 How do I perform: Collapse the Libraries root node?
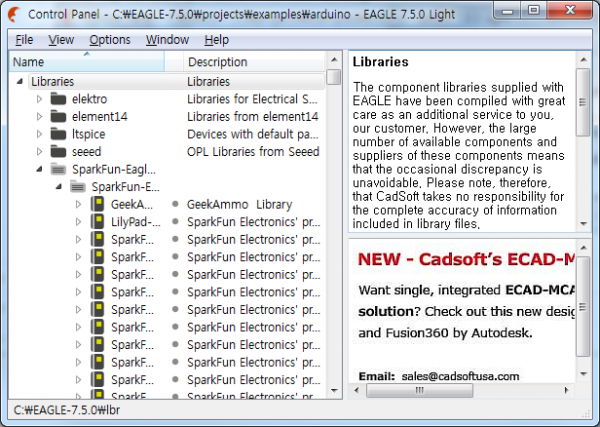pos(20,81)
